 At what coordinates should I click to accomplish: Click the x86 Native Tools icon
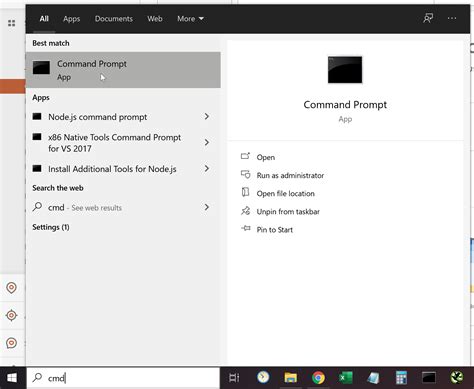pos(37,137)
